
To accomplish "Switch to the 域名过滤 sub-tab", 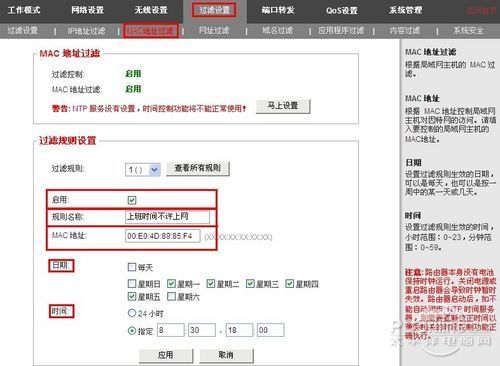I will pos(277,31).
